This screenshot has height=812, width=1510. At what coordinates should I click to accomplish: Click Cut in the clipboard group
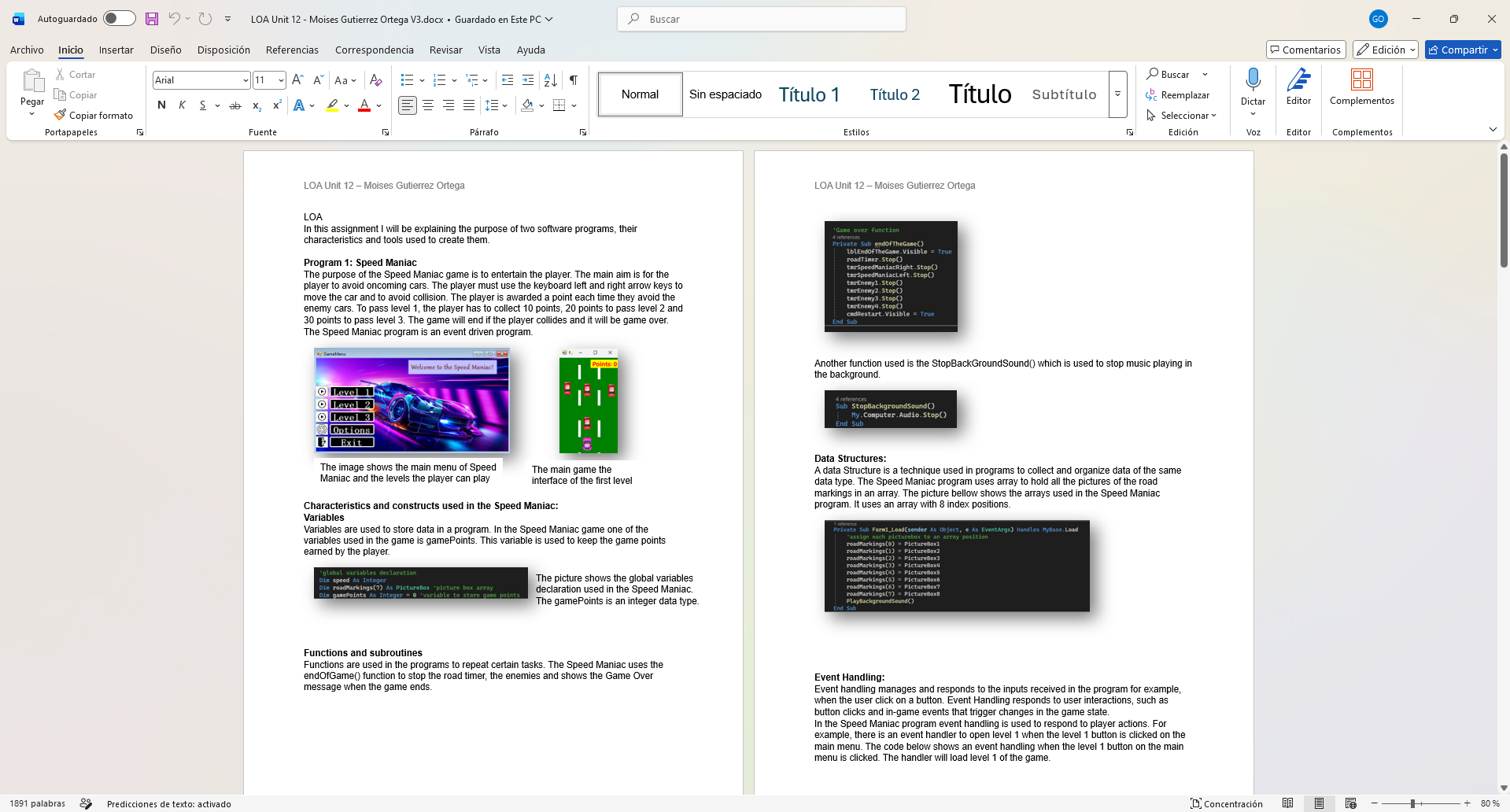pos(75,74)
